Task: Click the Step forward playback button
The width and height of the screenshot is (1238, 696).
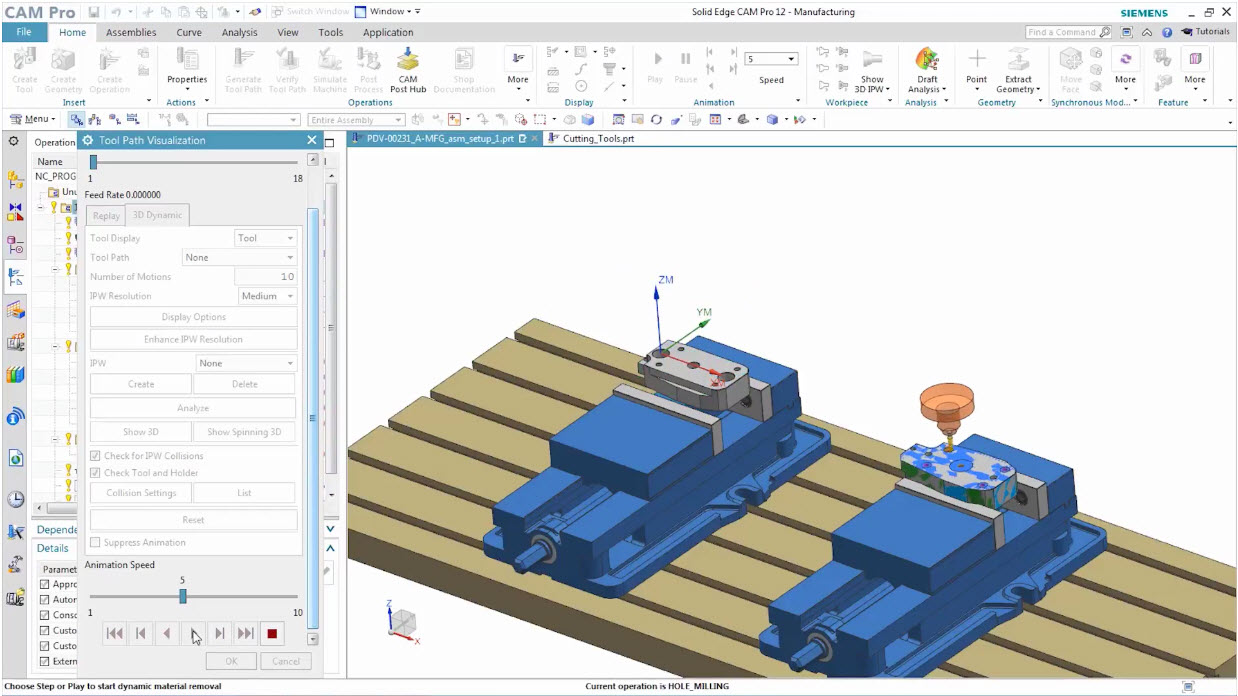Action: (220, 633)
